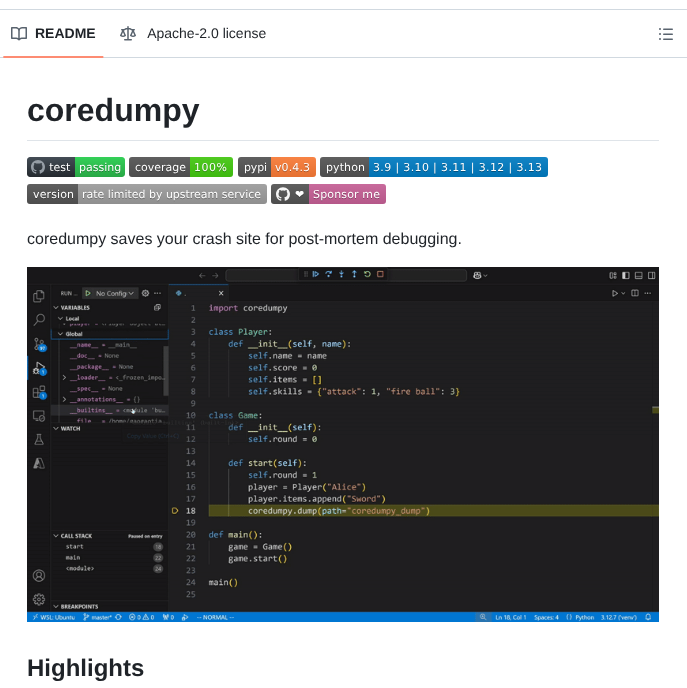
Task: Open Extensions icon in activity bar
Action: (x=39, y=392)
